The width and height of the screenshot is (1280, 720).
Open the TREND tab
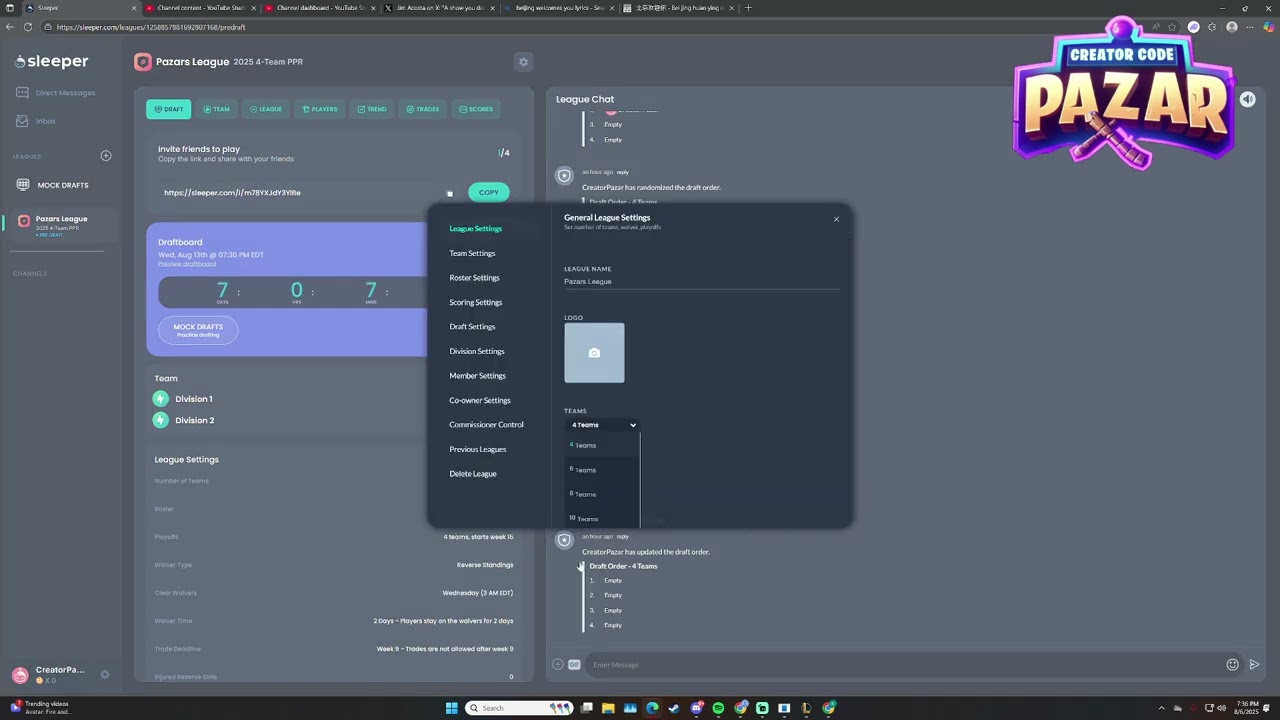coord(372,109)
